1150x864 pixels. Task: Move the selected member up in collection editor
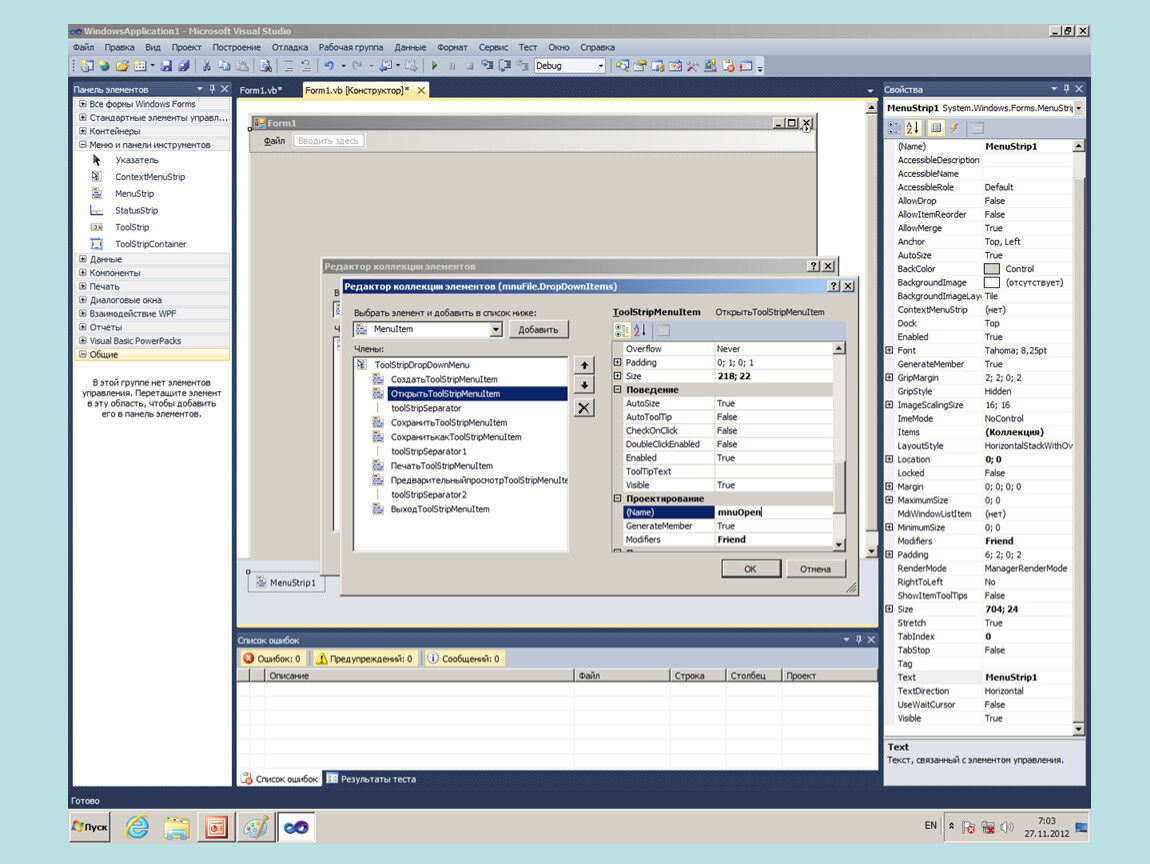tap(584, 365)
